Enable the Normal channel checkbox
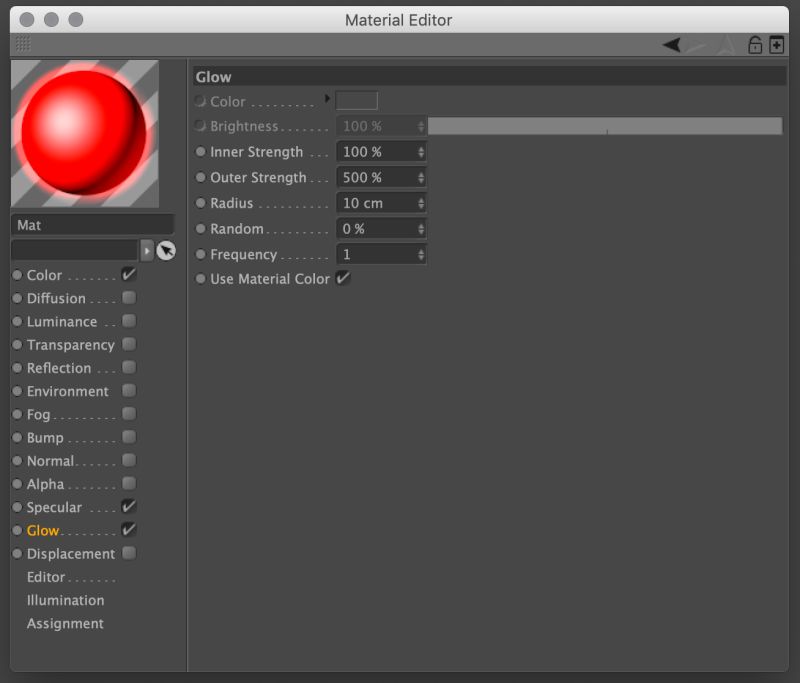Screen dimensions: 800x683 coord(129,460)
